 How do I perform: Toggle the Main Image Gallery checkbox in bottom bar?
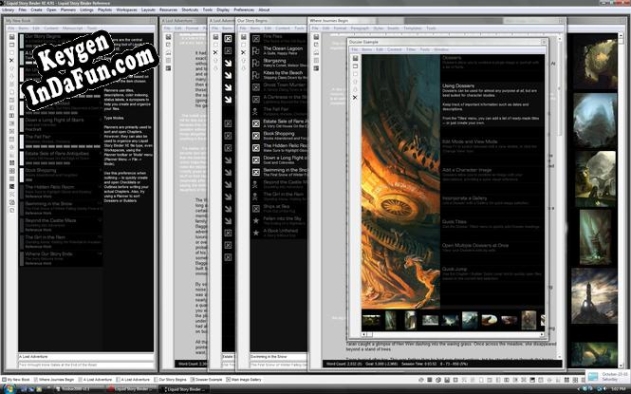(x=228, y=380)
